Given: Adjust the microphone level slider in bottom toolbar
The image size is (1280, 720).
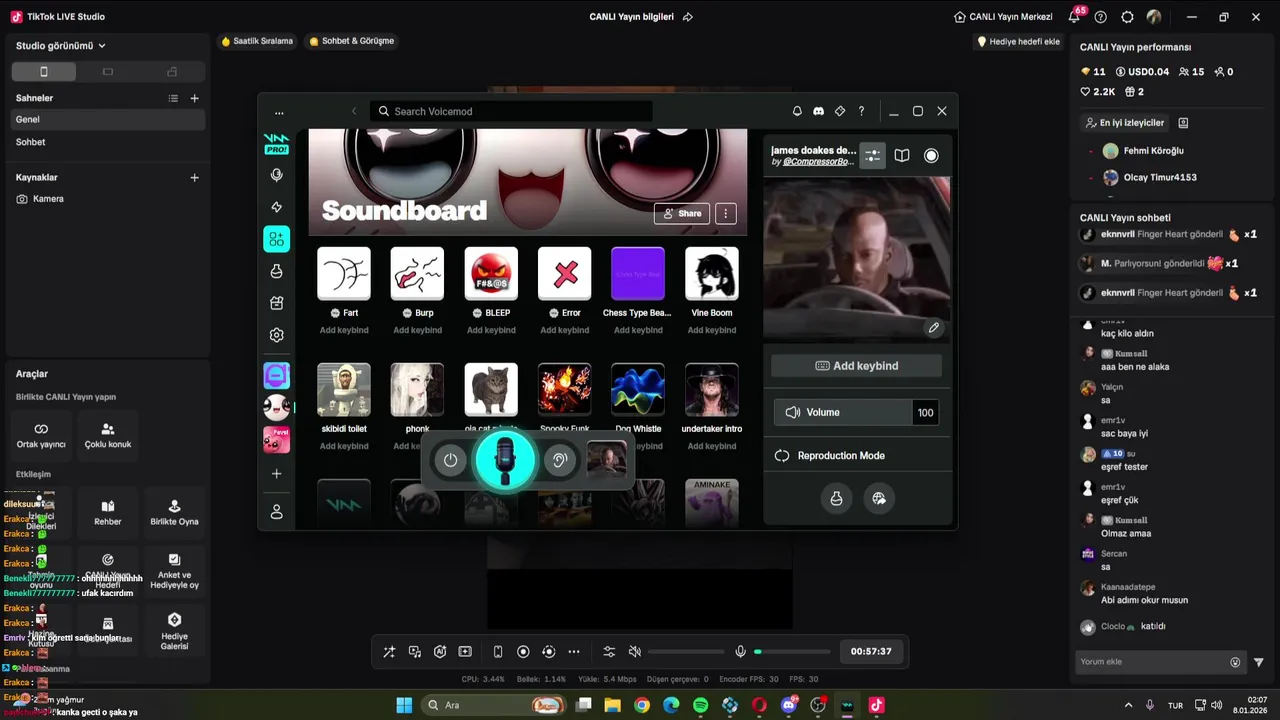Looking at the screenshot, I should 793,652.
